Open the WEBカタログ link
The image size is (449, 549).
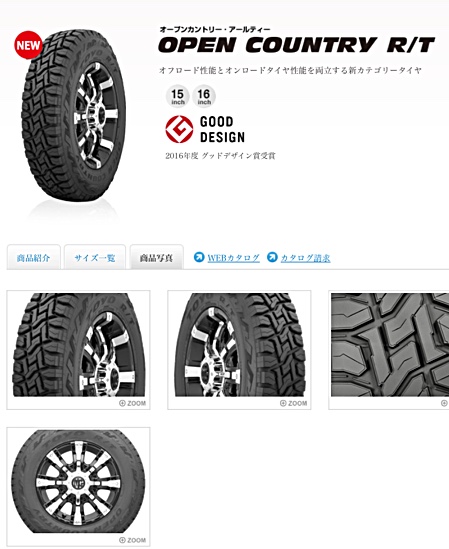point(233,258)
